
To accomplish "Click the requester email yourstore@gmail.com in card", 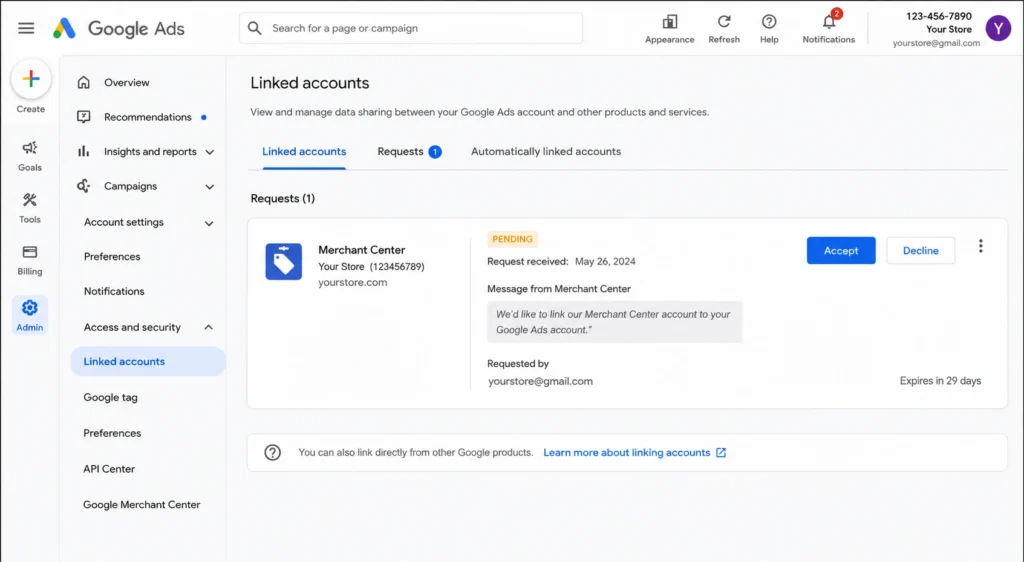I will point(540,381).
